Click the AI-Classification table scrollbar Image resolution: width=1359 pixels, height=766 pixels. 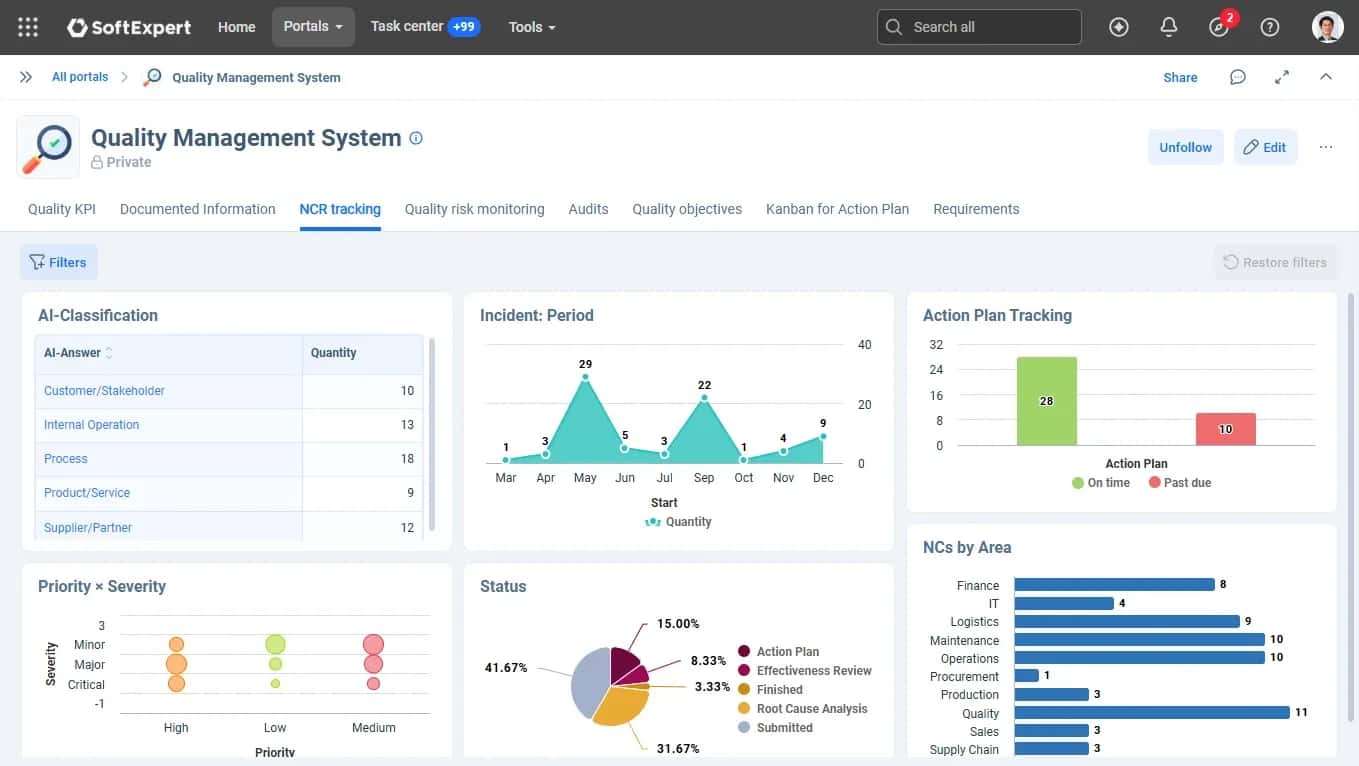point(432,435)
